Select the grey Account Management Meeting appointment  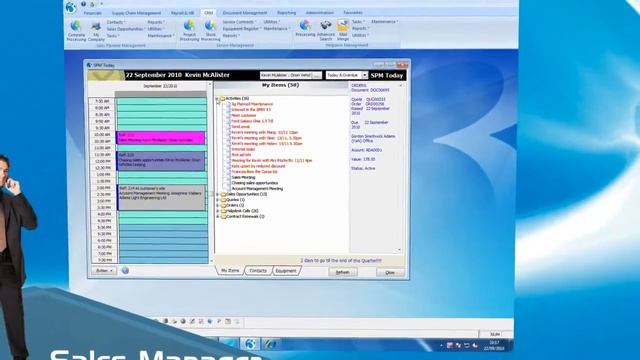coord(162,198)
